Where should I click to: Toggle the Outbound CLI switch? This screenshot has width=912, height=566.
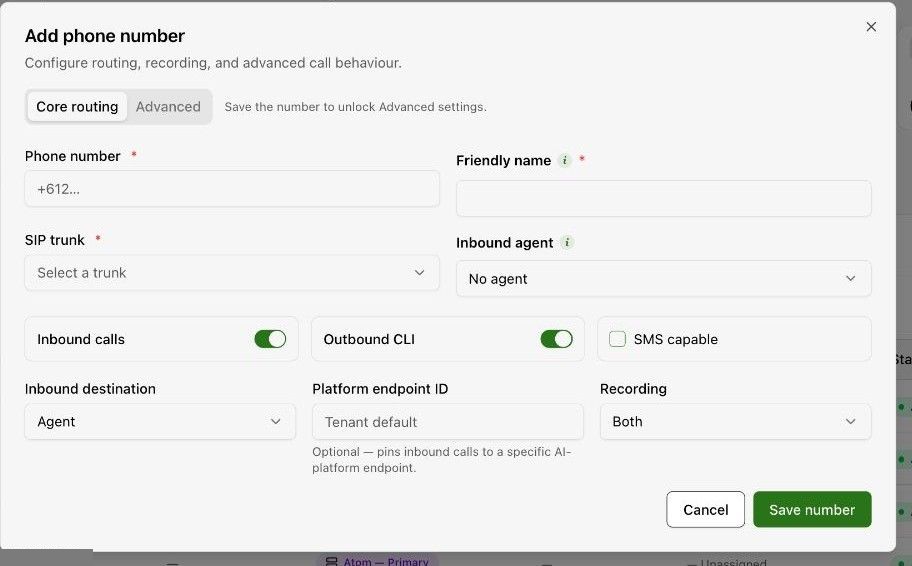click(x=556, y=339)
